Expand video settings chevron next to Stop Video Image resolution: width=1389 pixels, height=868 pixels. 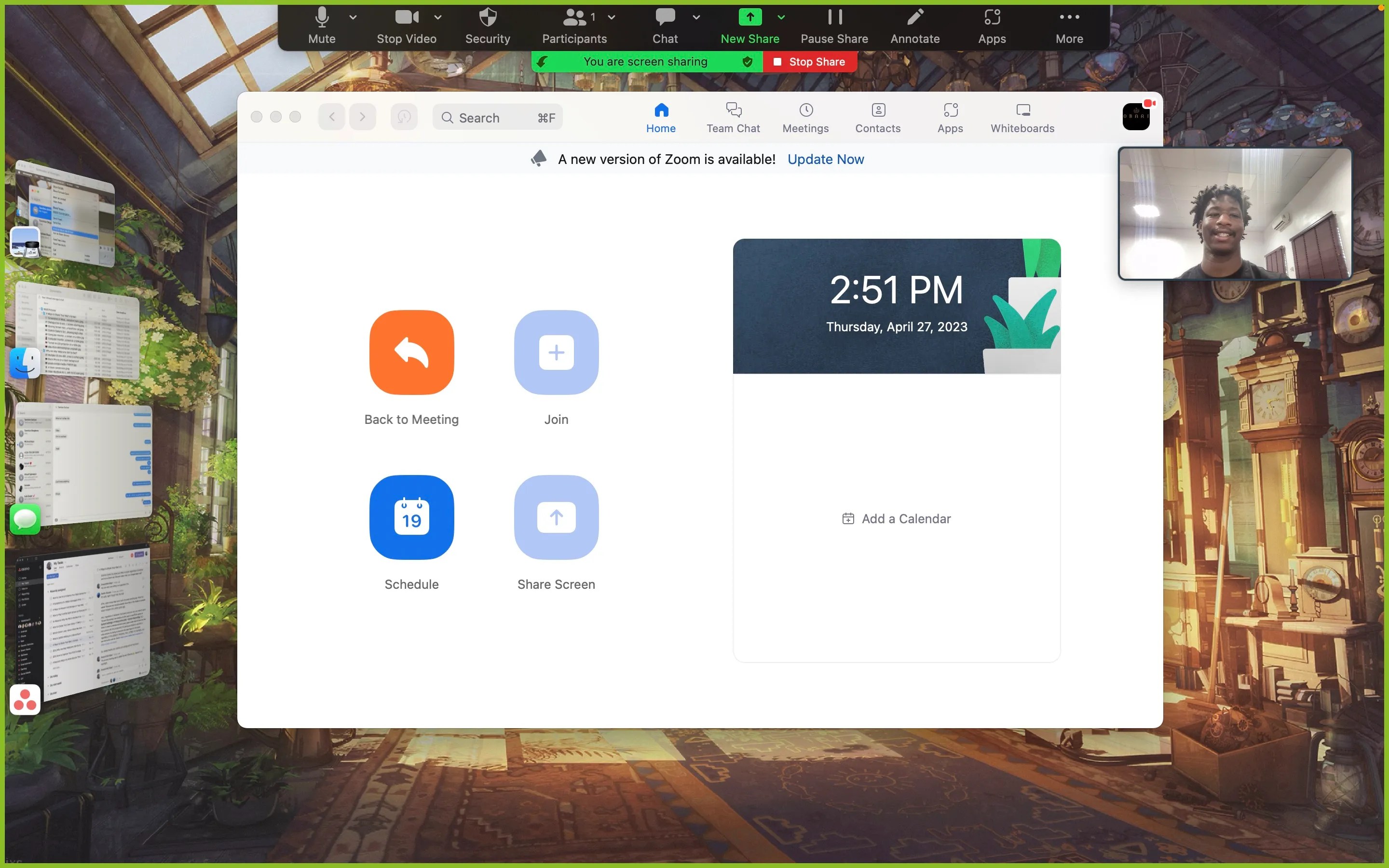[438, 17]
